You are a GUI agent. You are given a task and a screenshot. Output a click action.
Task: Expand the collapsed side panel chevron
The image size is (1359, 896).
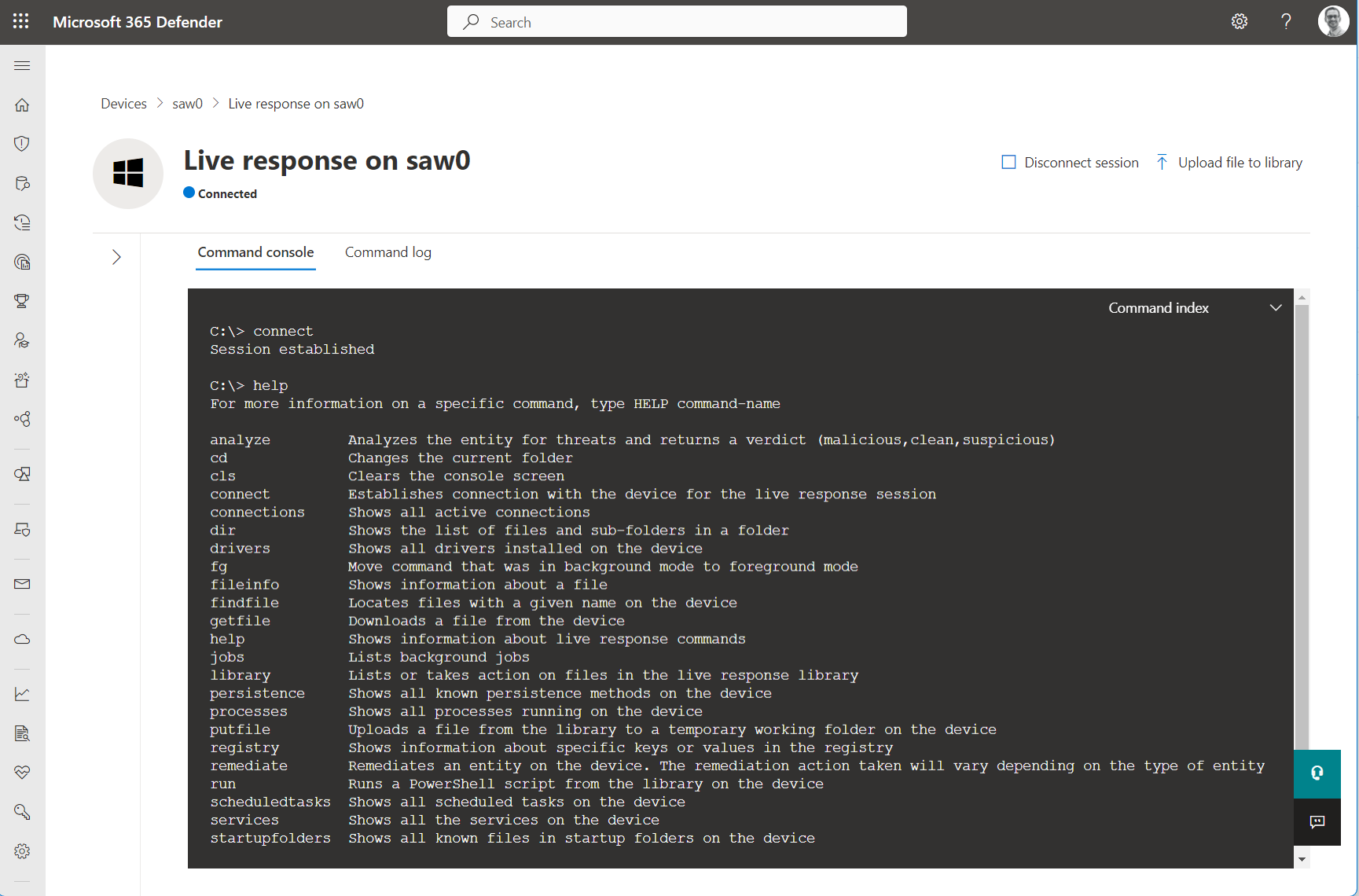[116, 257]
